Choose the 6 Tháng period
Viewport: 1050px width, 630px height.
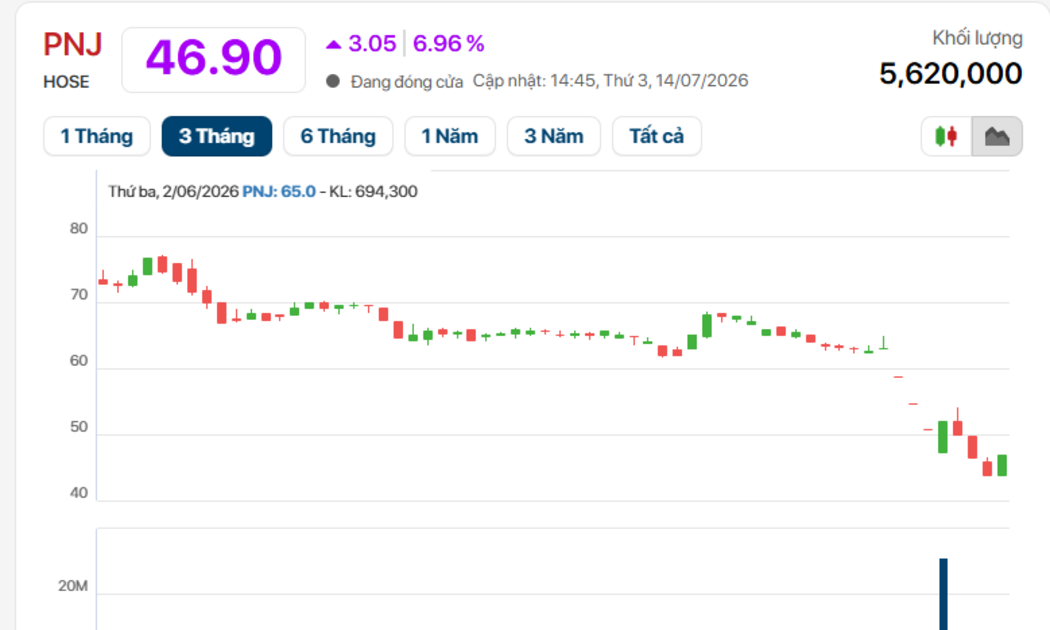[x=338, y=136]
